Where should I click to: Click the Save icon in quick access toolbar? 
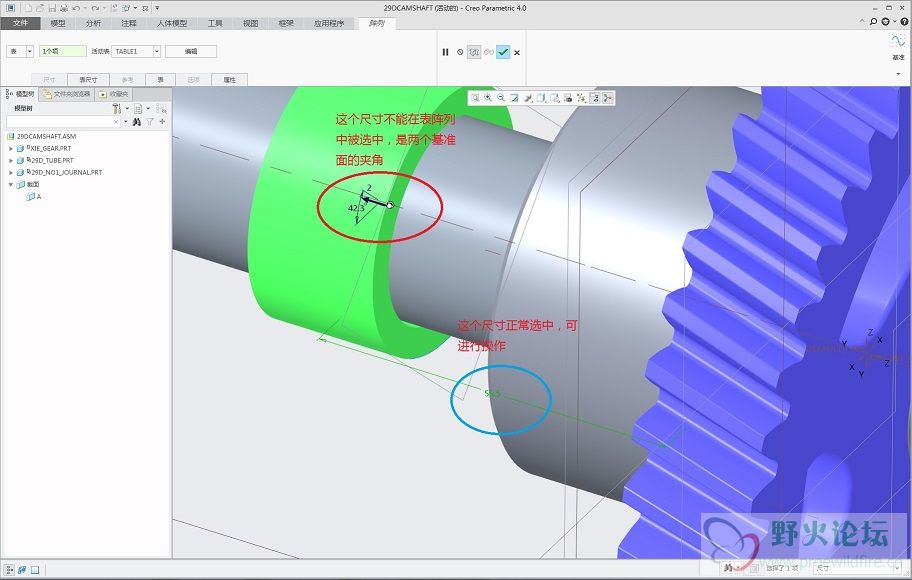(x=52, y=8)
